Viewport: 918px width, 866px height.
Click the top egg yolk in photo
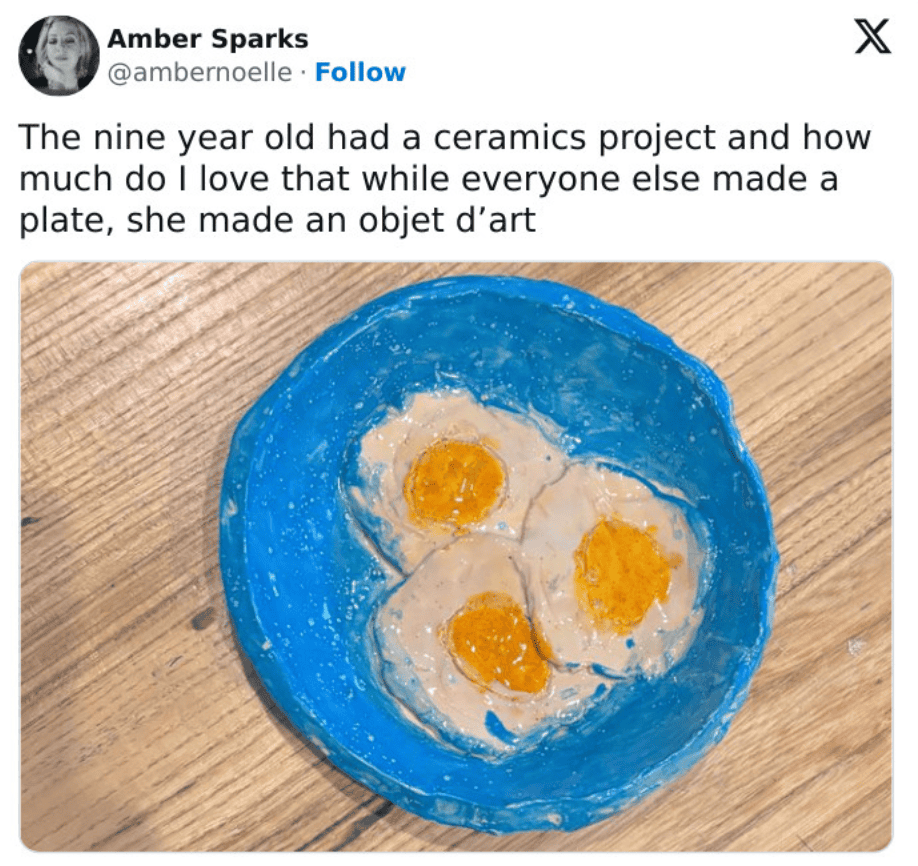[455, 484]
